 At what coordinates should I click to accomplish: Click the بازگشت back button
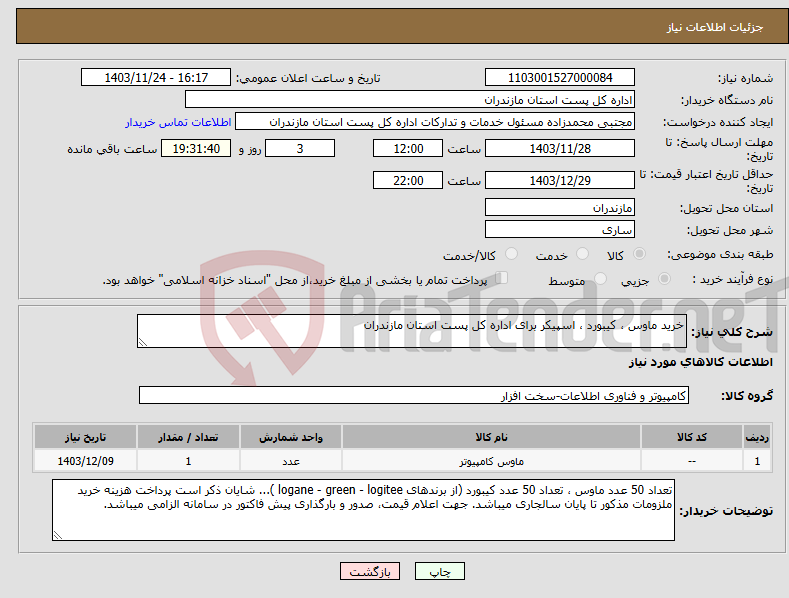[x=370, y=571]
